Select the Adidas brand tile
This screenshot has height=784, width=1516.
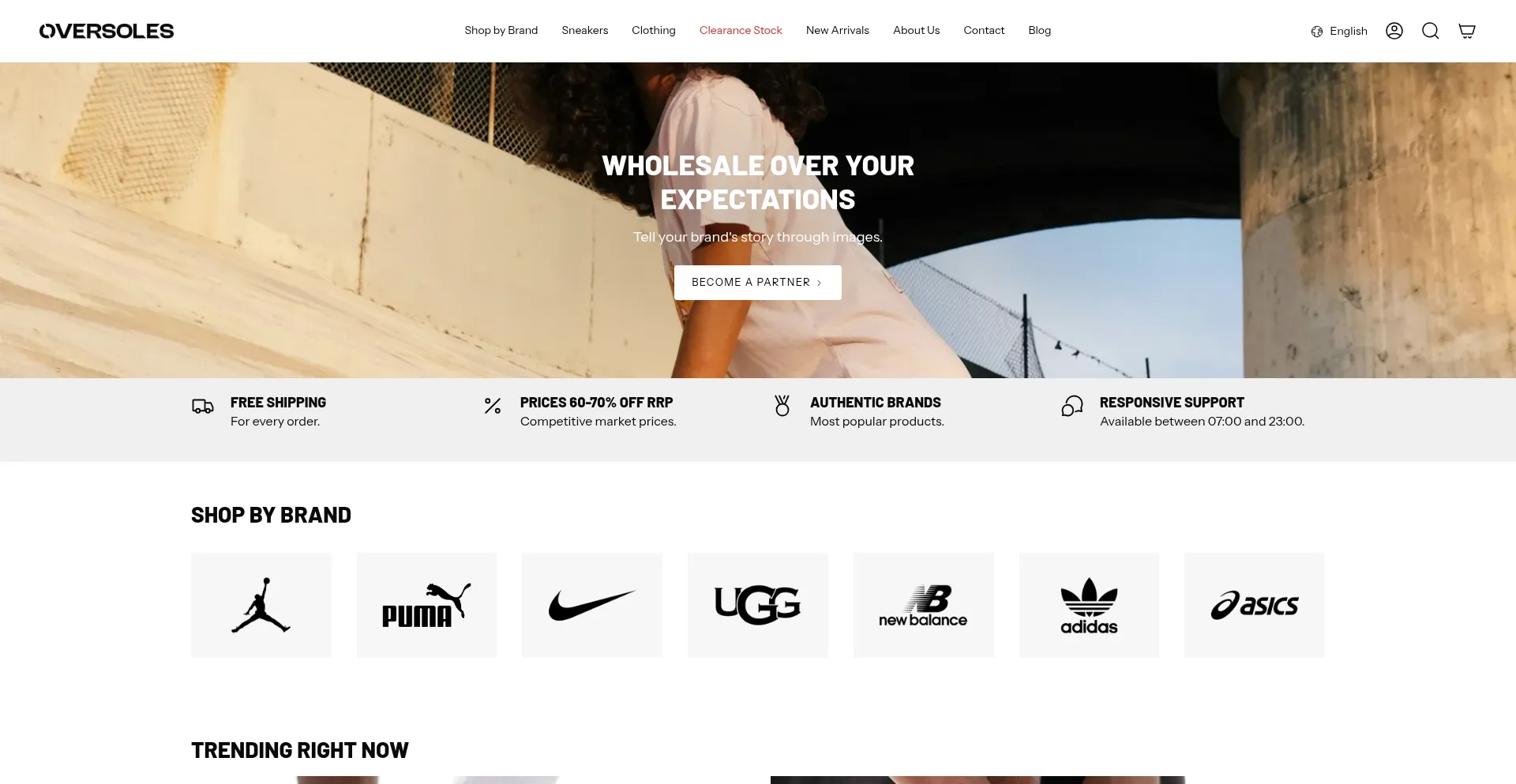1089,605
